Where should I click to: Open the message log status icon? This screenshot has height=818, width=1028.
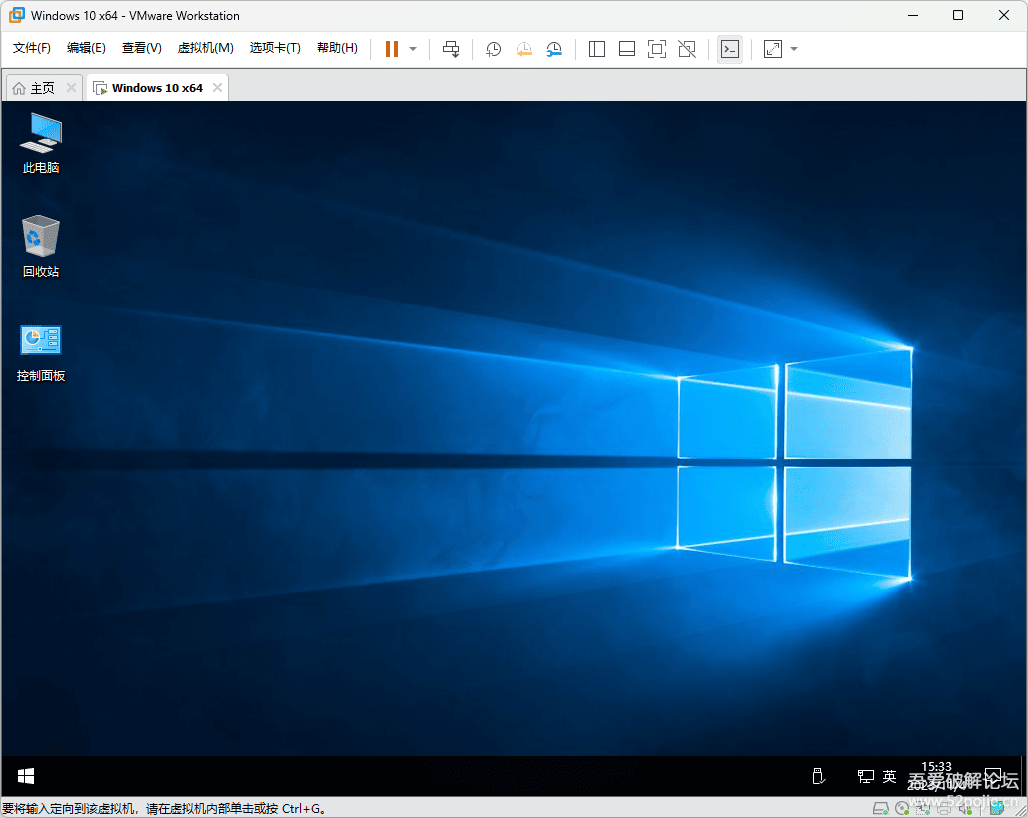[x=997, y=807]
